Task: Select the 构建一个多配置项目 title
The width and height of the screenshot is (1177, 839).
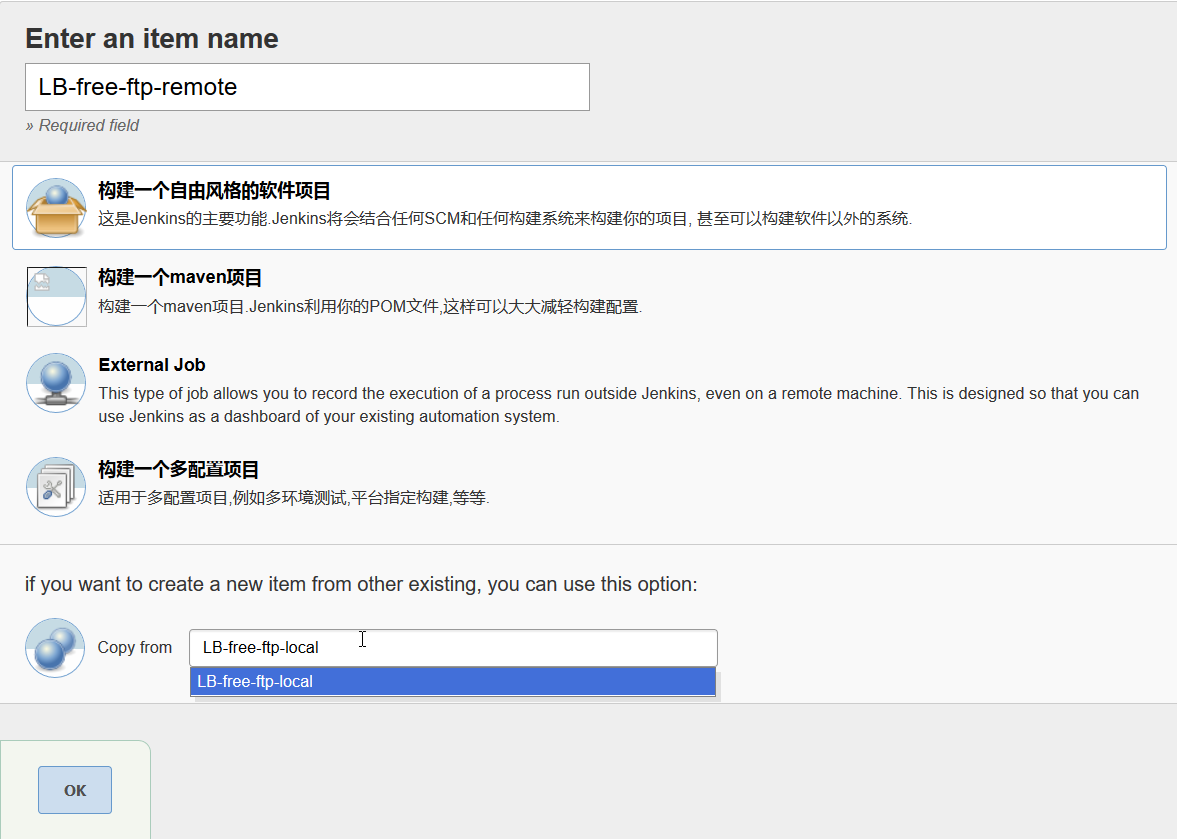Action: (179, 469)
